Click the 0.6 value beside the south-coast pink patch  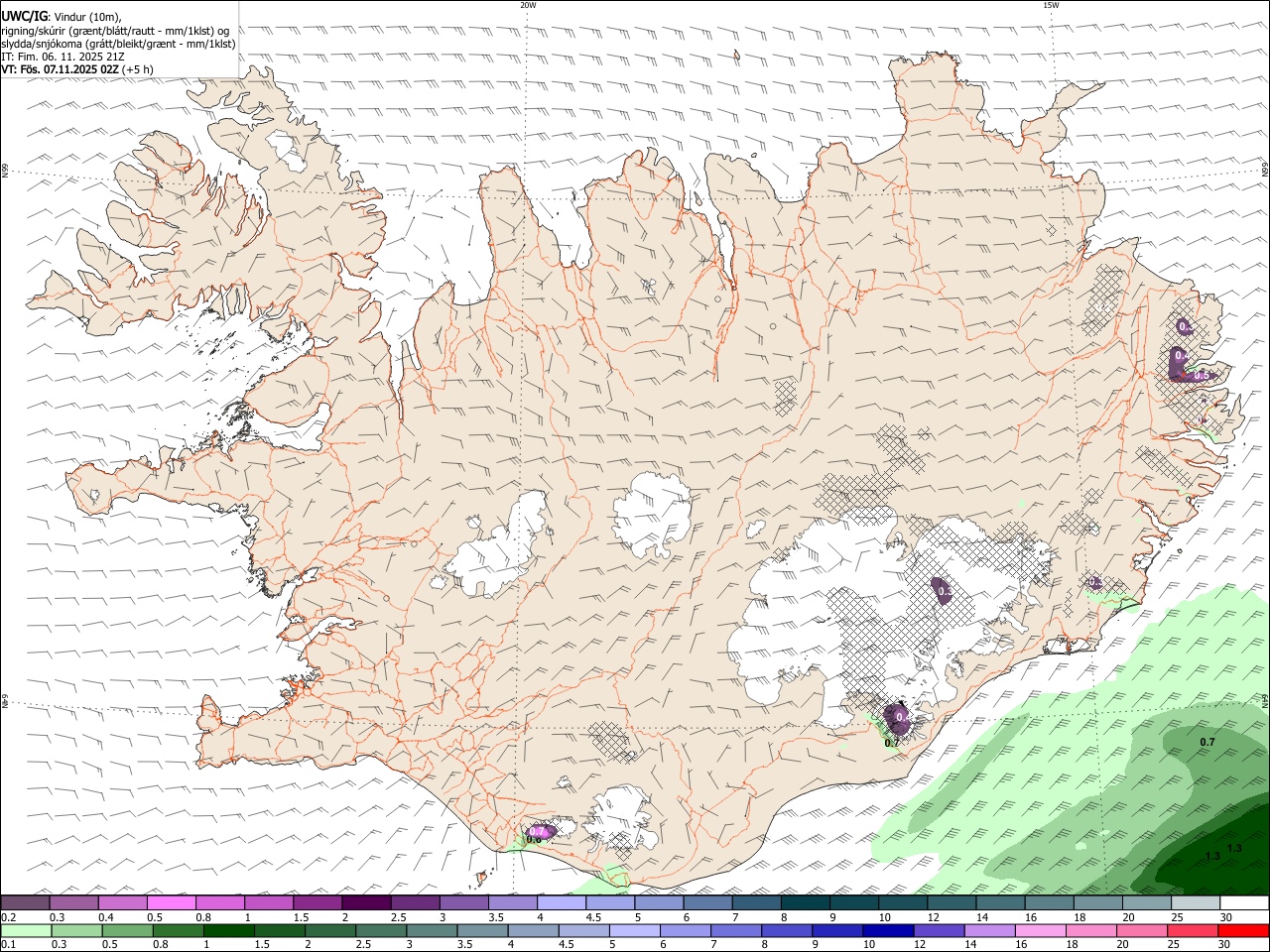click(534, 840)
